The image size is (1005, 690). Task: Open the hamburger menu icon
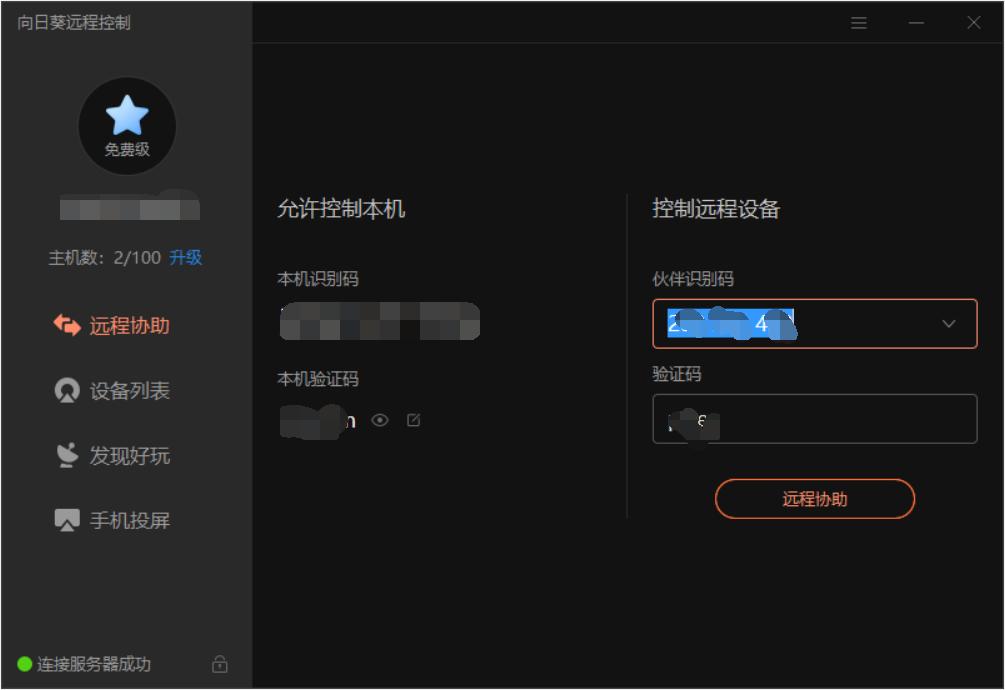point(858,22)
